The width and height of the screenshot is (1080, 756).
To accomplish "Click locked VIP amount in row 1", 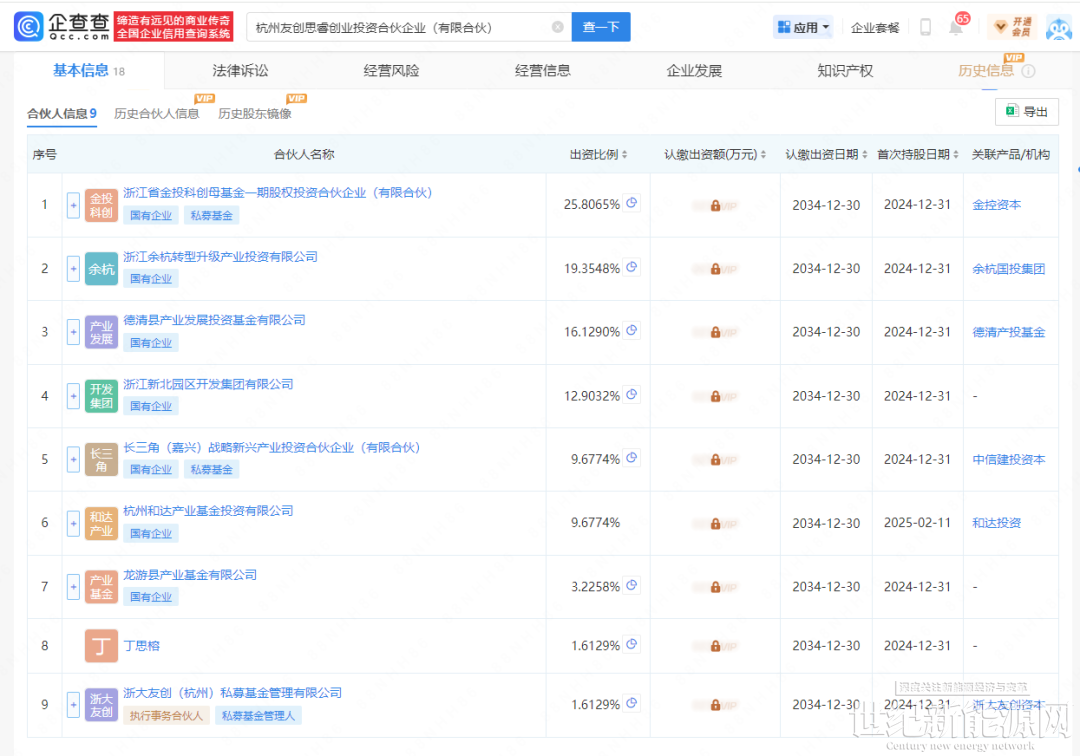I will point(715,205).
